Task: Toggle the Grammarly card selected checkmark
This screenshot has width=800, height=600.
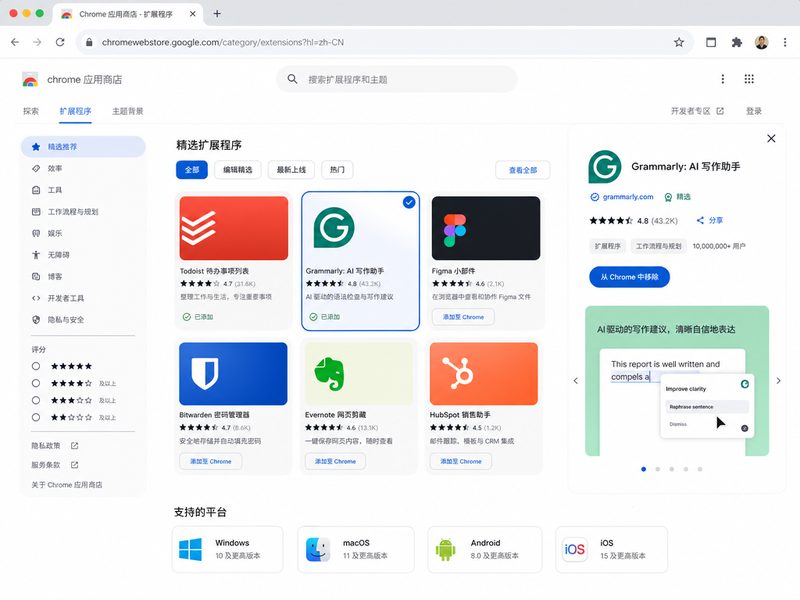Action: point(409,203)
